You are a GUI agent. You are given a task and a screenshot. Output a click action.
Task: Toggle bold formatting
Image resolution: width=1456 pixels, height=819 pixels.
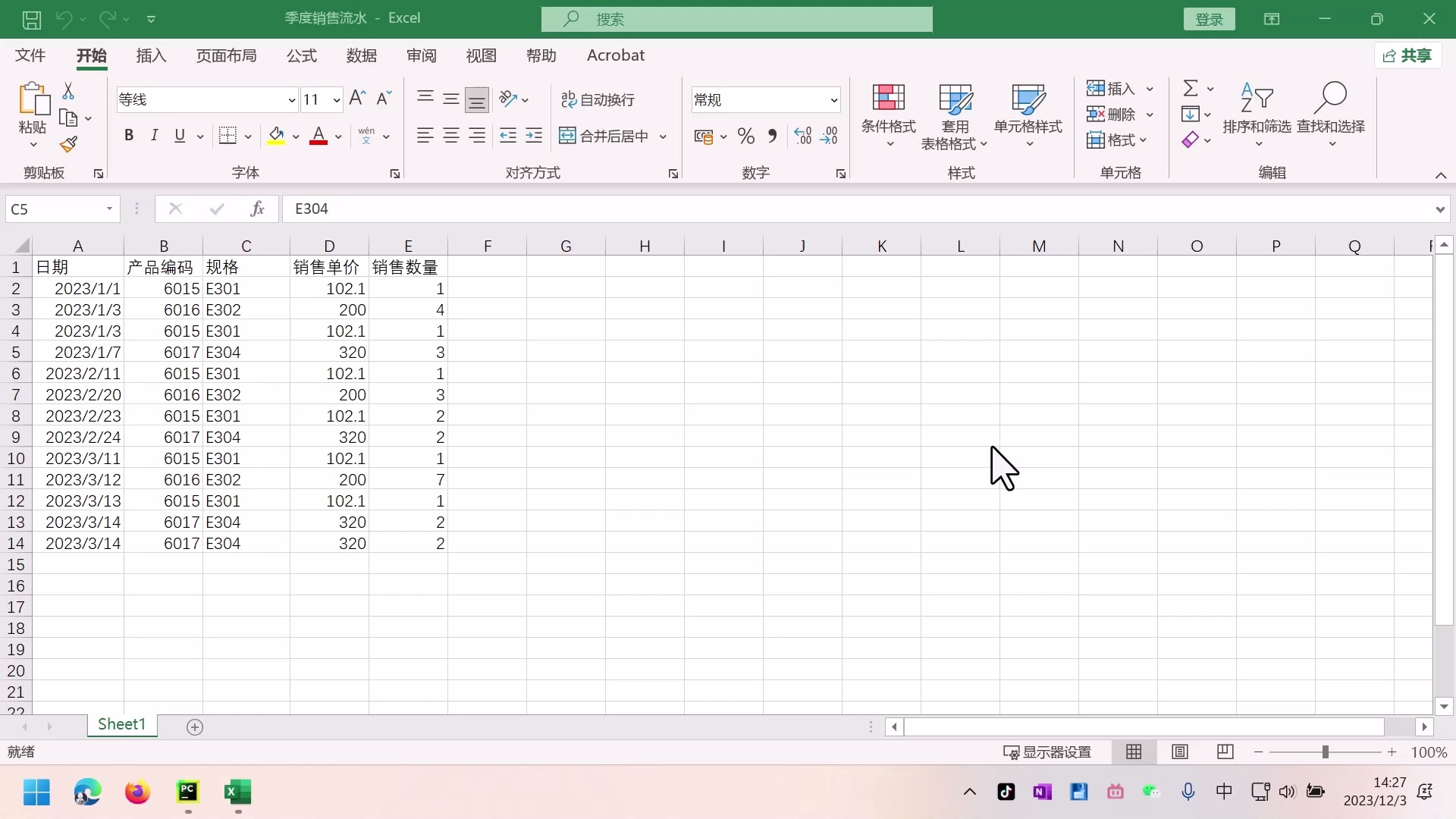pos(128,135)
